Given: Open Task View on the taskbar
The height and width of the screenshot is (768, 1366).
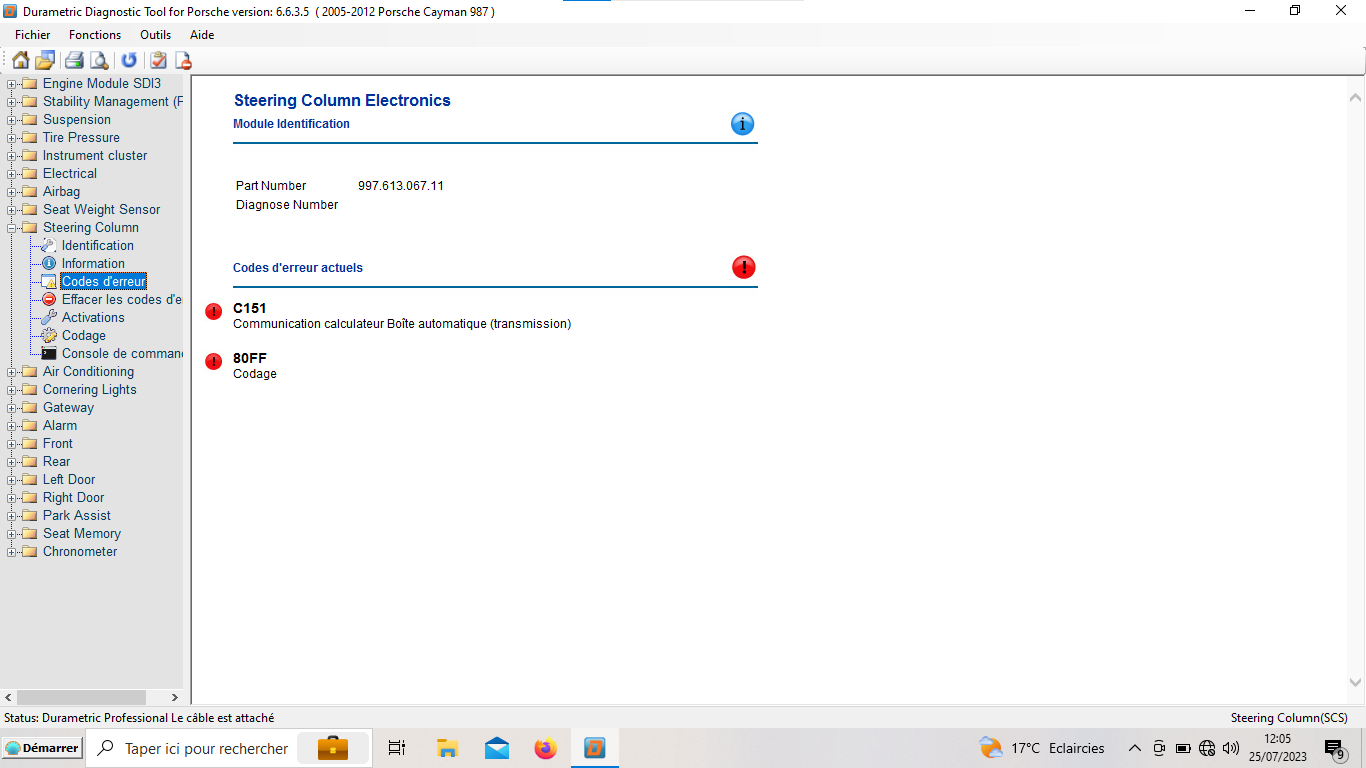Looking at the screenshot, I should click(397, 748).
